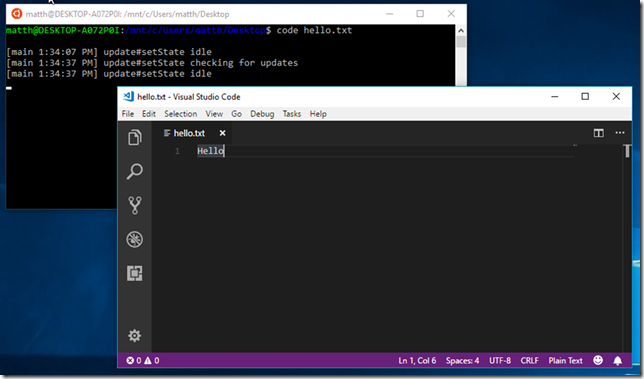
Task: Select the Plain Text language mode
Action: point(565,361)
